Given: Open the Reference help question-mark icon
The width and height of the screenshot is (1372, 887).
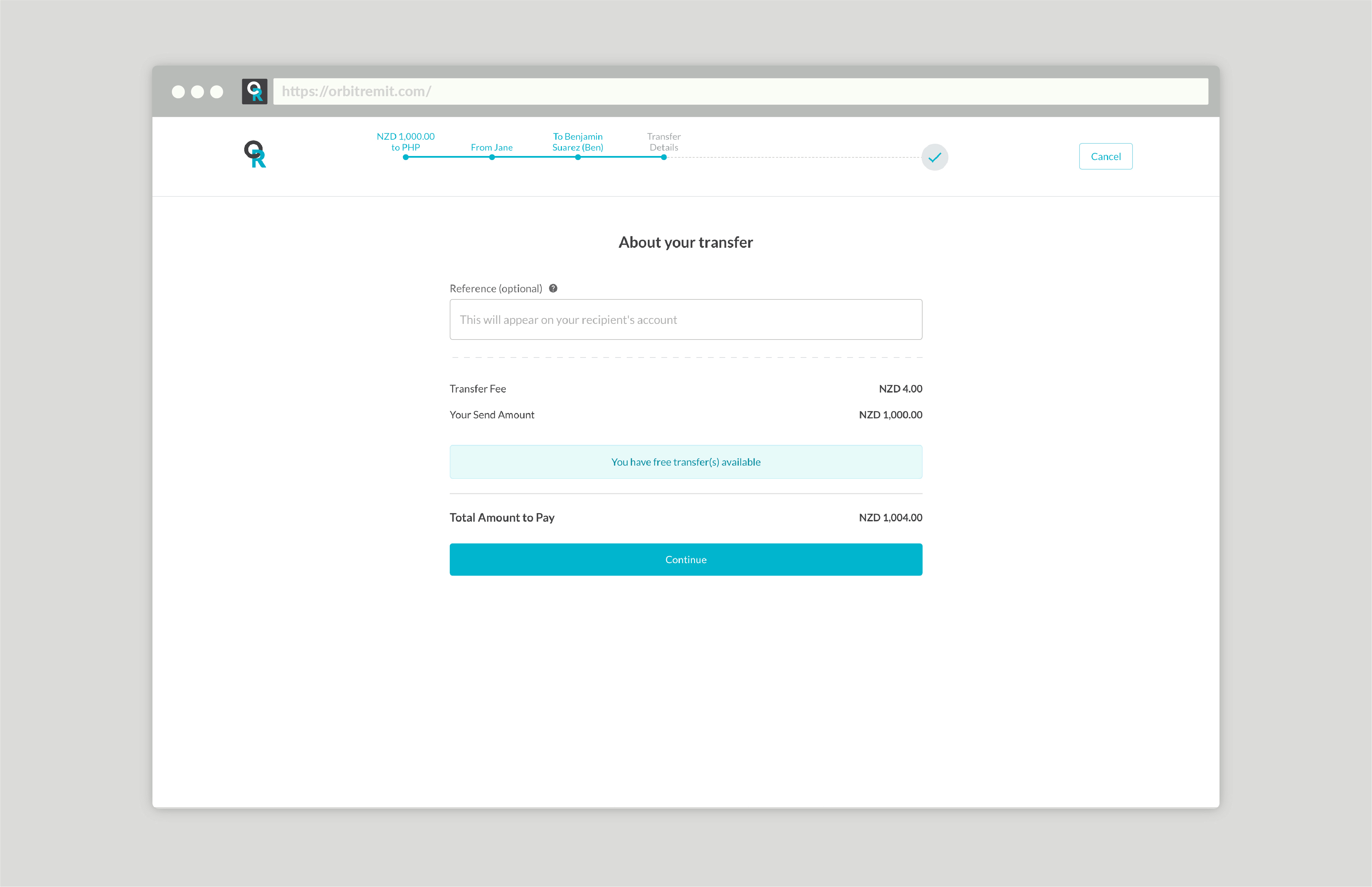Looking at the screenshot, I should [553, 288].
